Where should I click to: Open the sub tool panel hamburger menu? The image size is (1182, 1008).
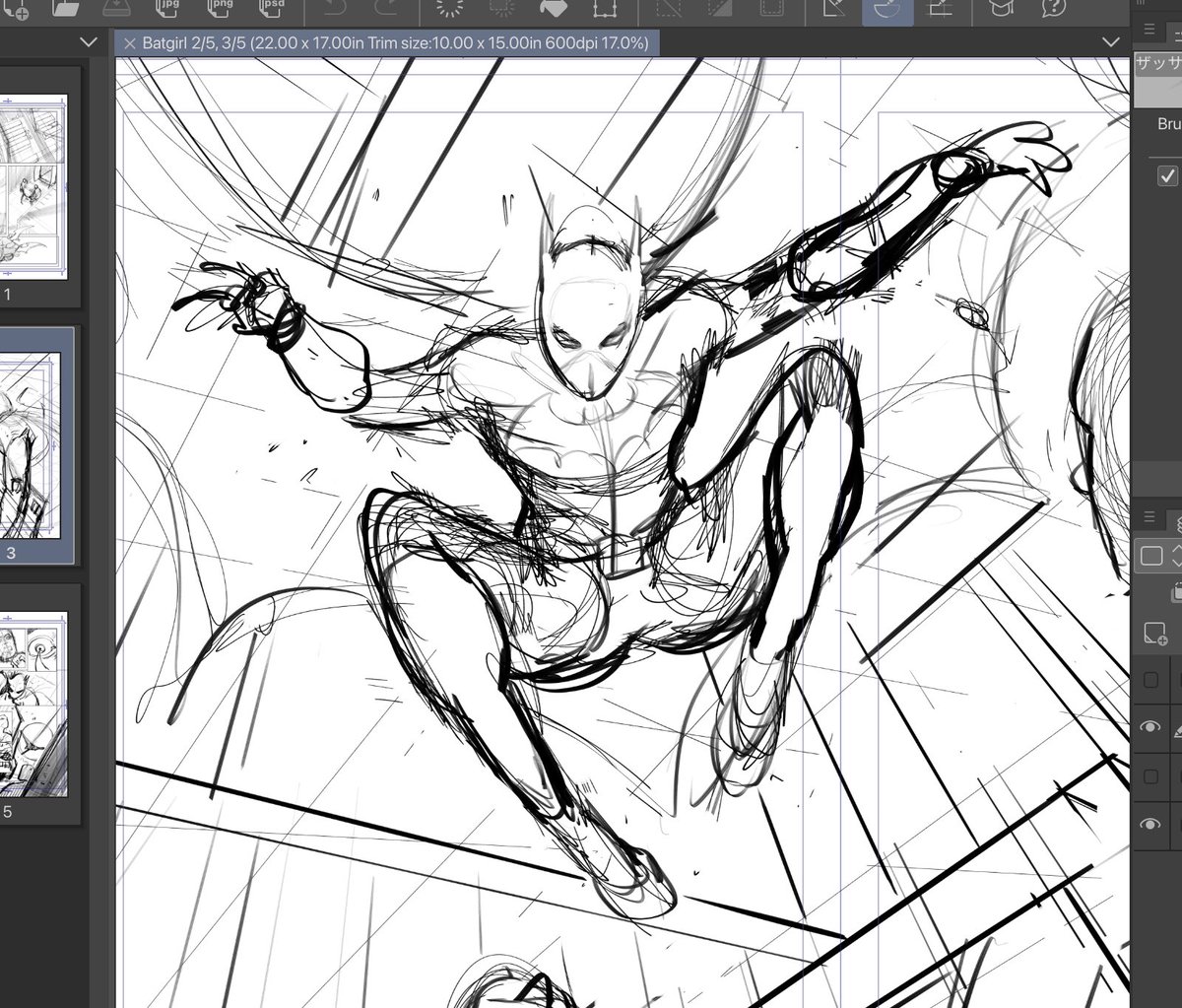[1149, 31]
